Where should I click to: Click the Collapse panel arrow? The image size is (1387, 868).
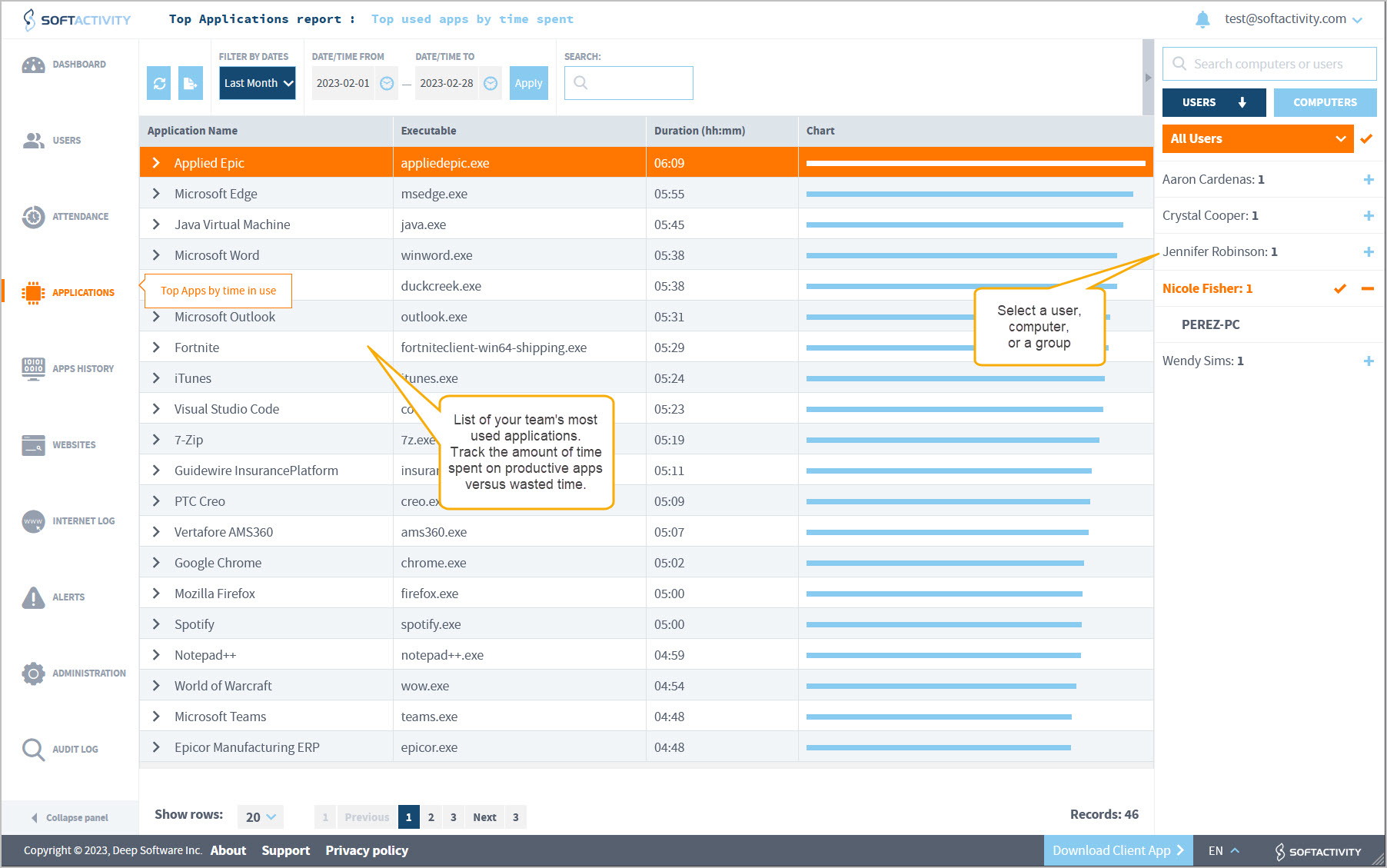[x=34, y=818]
